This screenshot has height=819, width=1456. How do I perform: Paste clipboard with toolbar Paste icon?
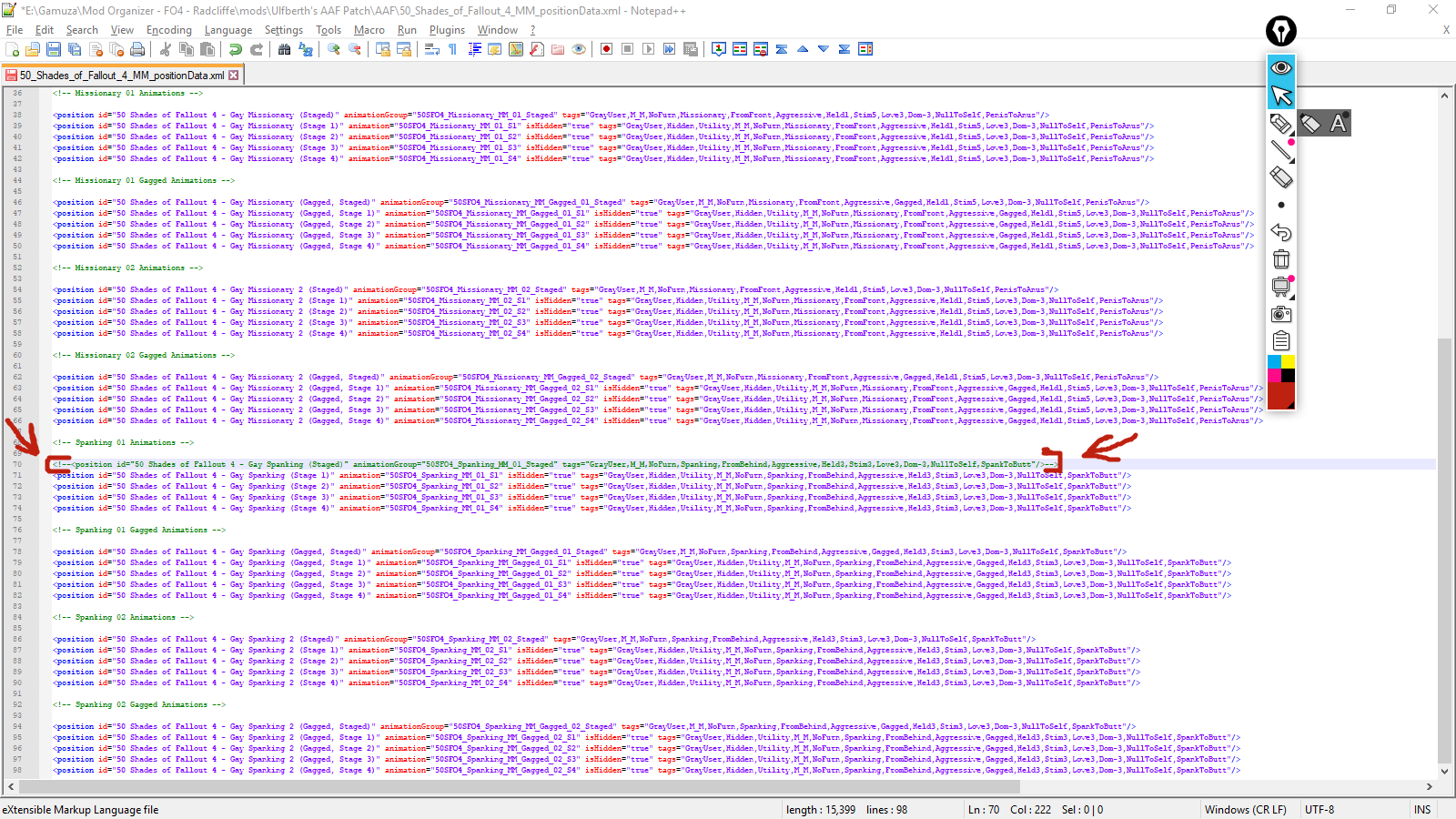coord(207,49)
